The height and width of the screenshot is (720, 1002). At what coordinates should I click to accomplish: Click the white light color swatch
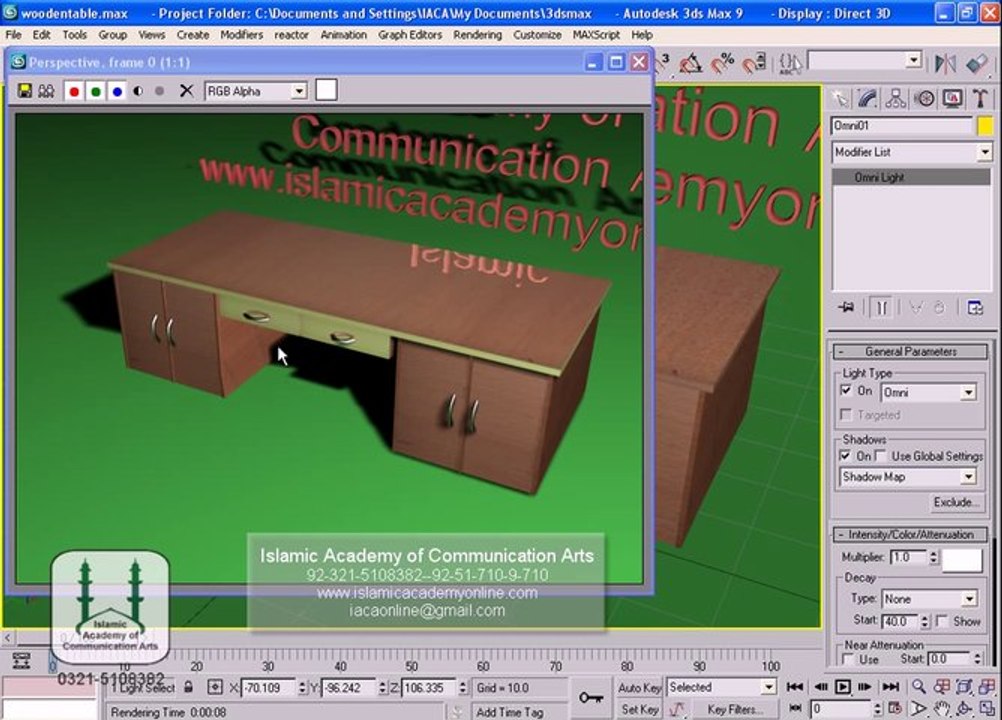[x=962, y=560]
